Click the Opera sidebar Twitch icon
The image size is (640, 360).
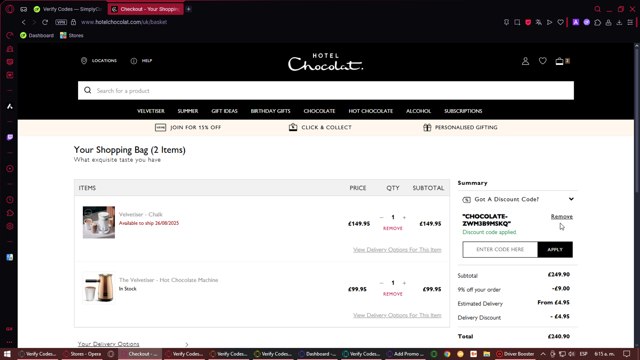click(10, 137)
